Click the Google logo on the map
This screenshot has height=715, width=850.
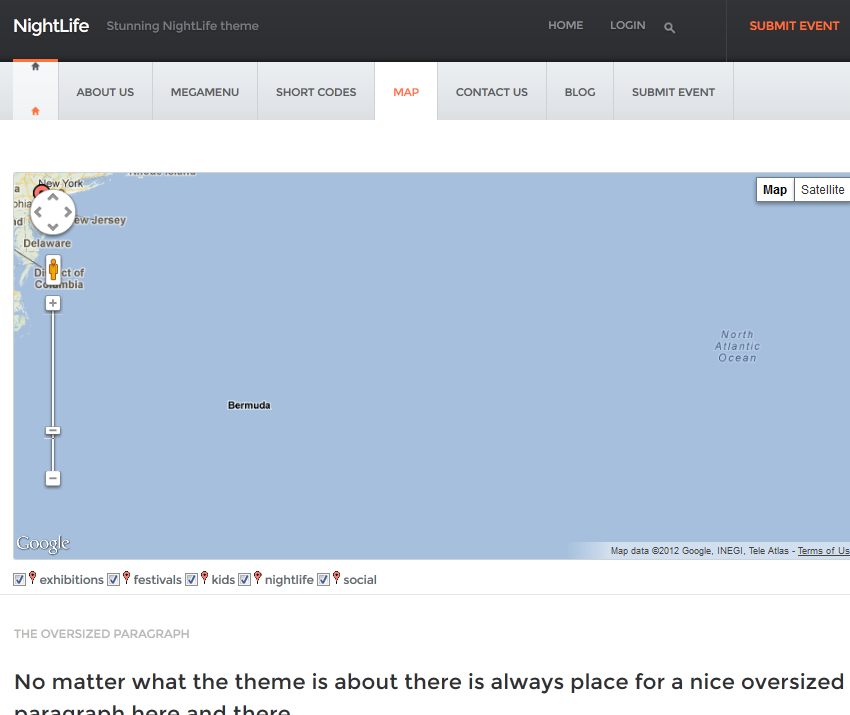tap(43, 543)
